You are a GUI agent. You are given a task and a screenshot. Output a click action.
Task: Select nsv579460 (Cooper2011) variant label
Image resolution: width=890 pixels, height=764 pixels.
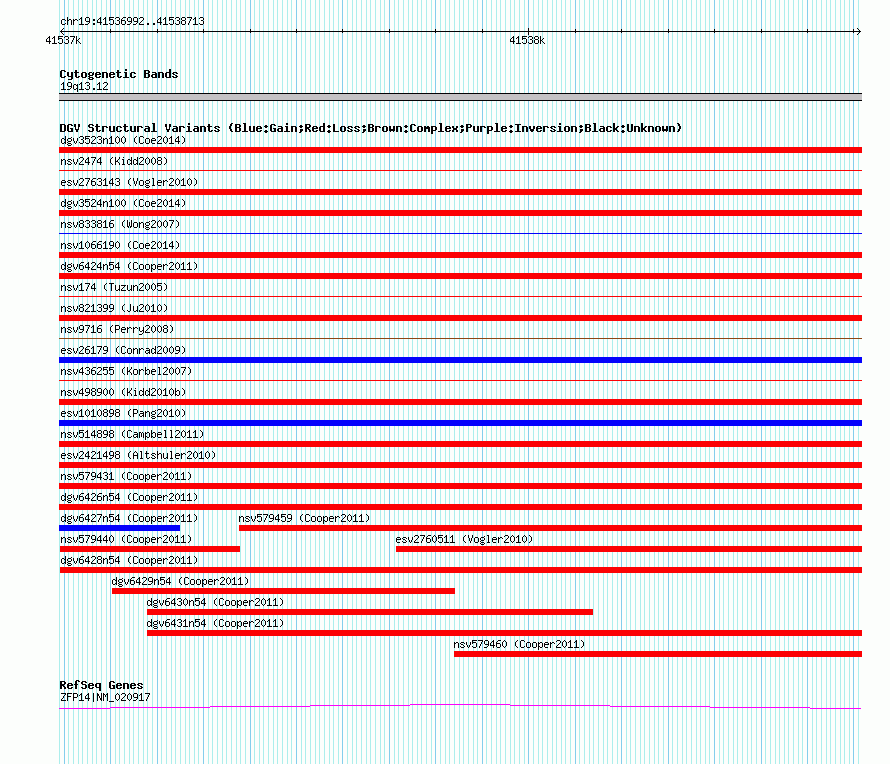519,644
